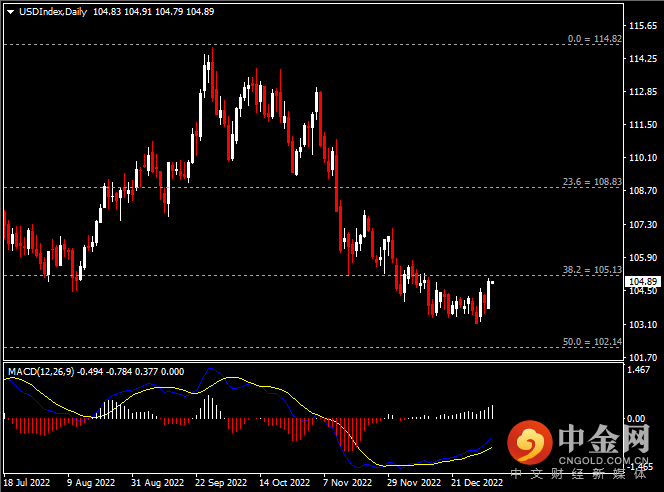Image resolution: width=664 pixels, height=492 pixels.
Task: Click the 18 Jul 2022 date marker
Action: tap(27, 483)
